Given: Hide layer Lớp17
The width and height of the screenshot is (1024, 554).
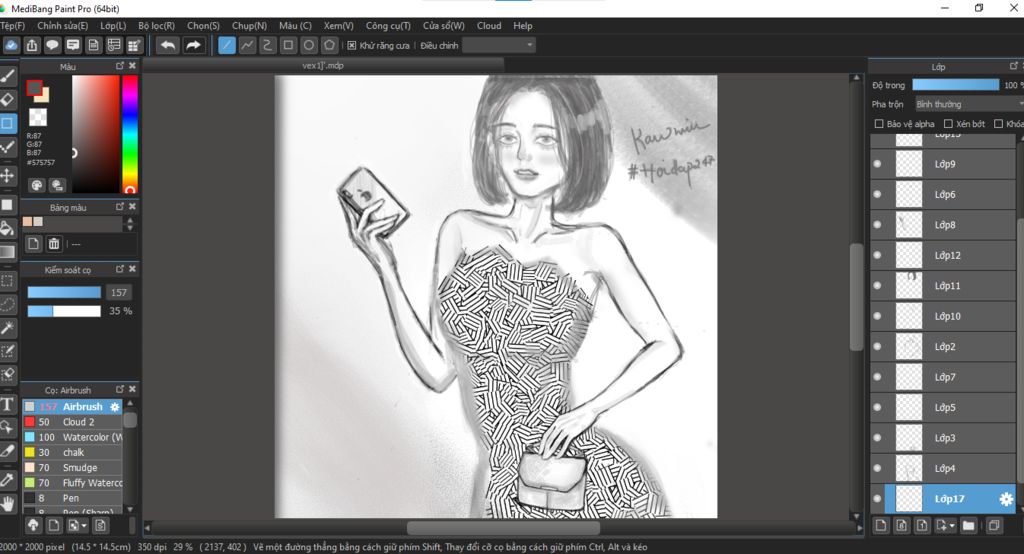Looking at the screenshot, I should [x=877, y=499].
